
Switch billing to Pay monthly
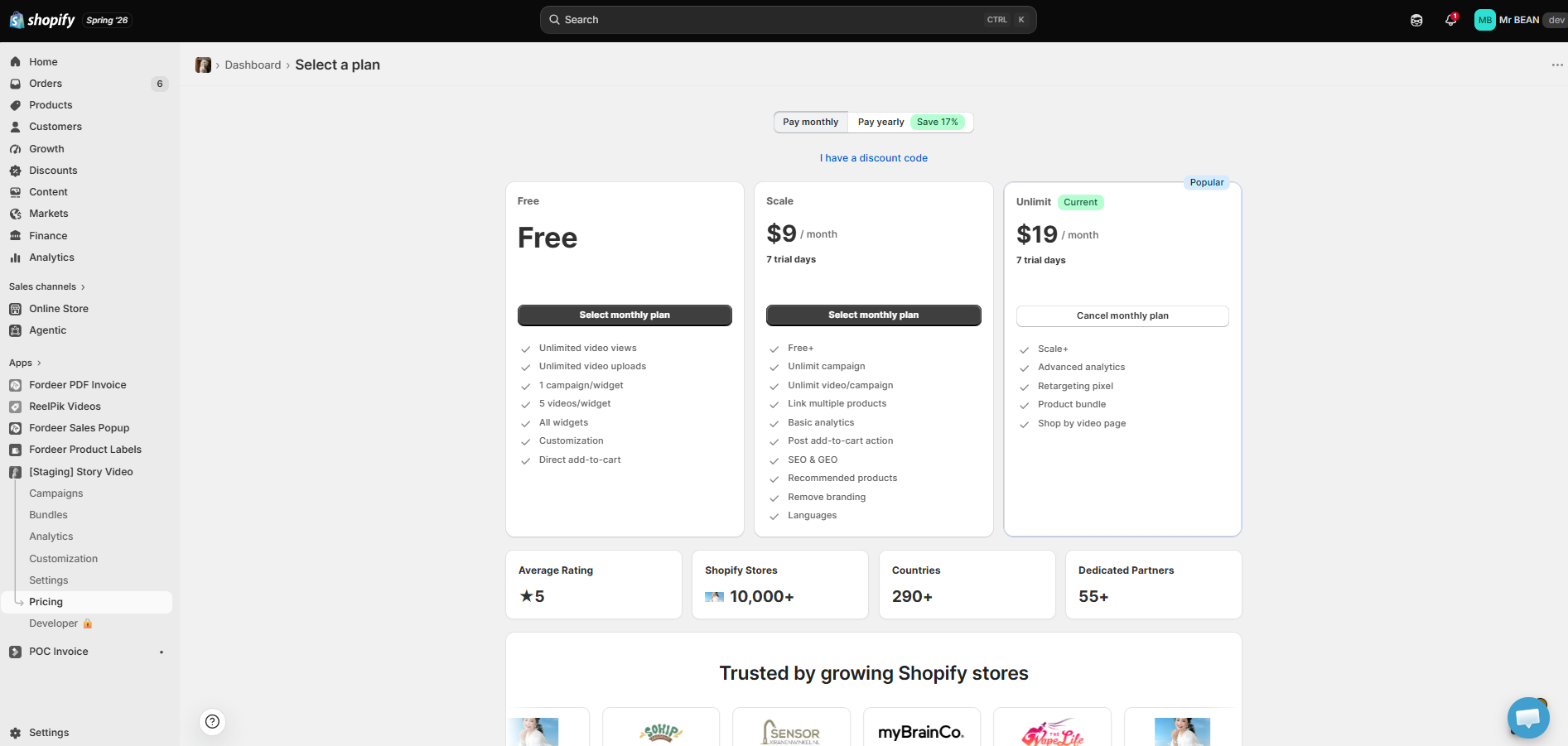click(811, 123)
